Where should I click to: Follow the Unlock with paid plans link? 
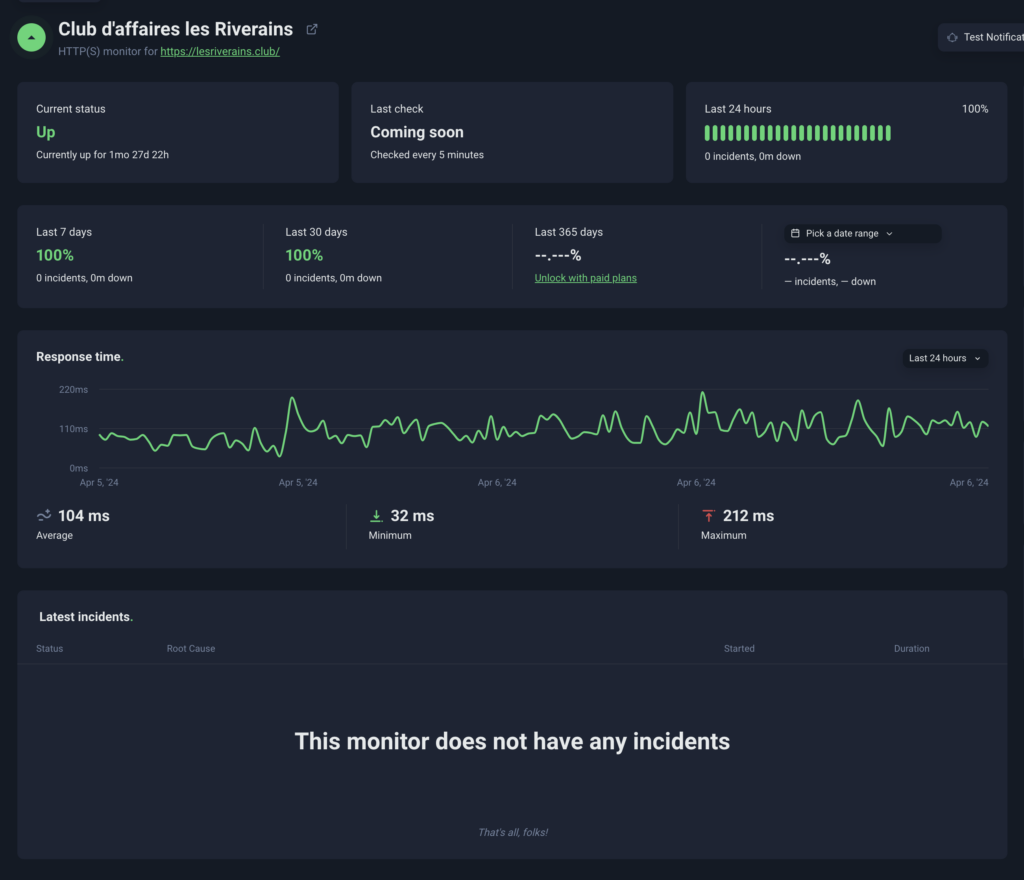click(x=585, y=278)
